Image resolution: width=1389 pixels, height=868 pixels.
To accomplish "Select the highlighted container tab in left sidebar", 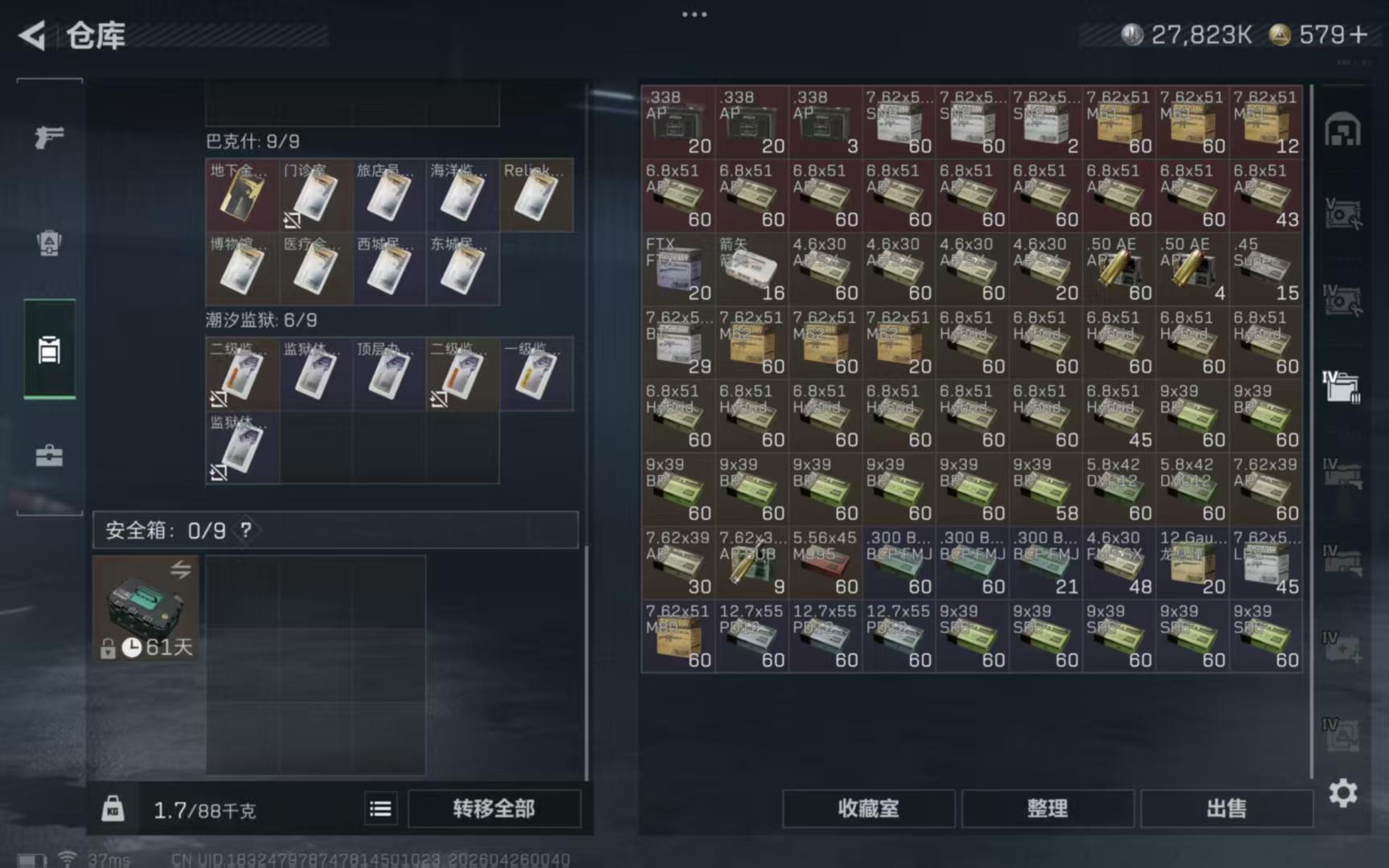I will (49, 350).
